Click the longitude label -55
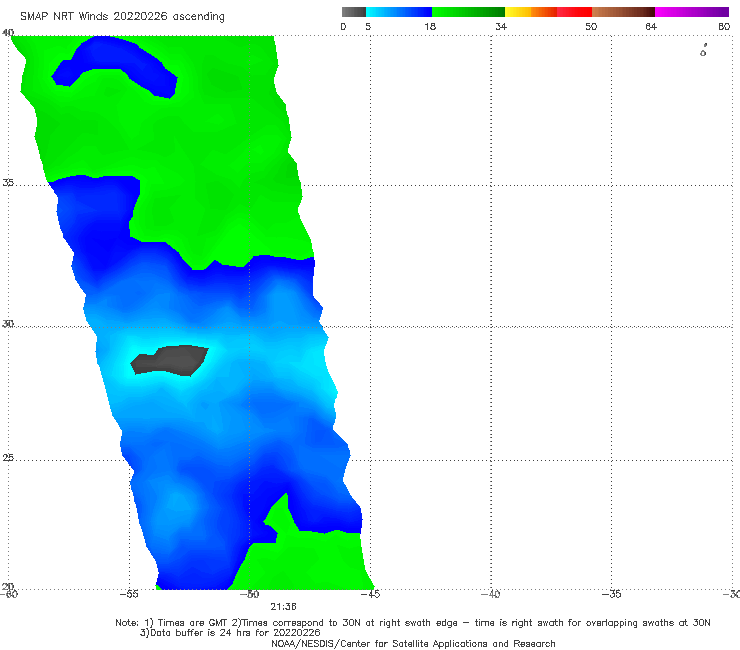The image size is (740, 650). point(129,594)
